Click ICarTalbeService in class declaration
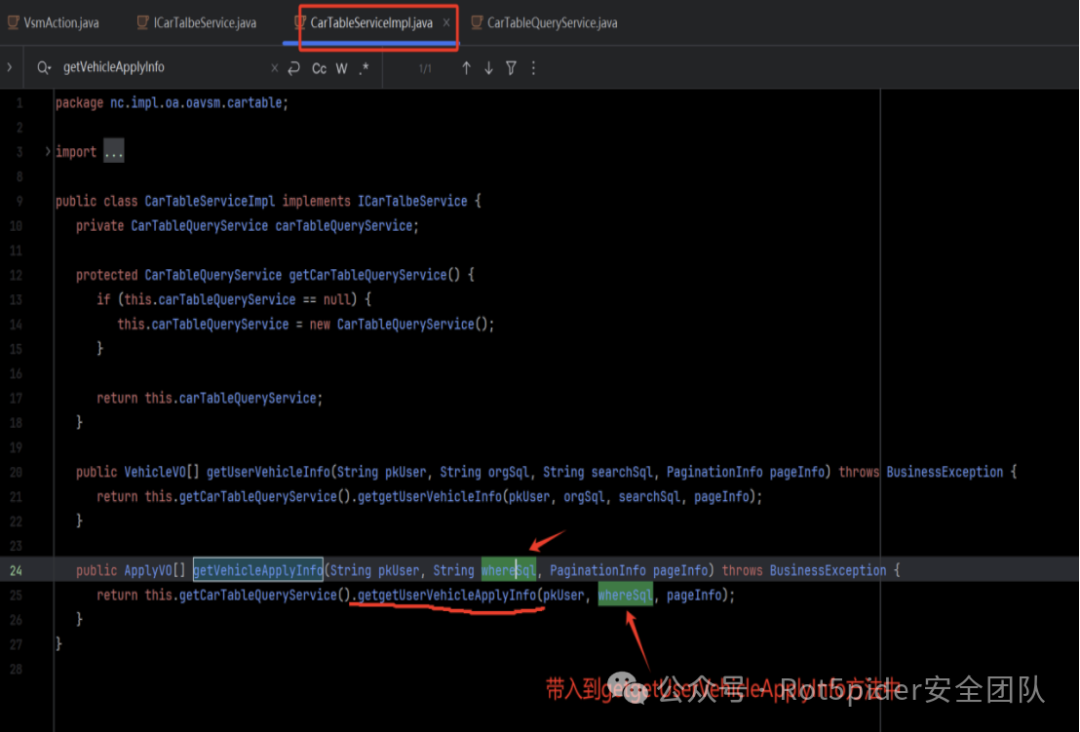This screenshot has width=1080, height=732. [412, 201]
